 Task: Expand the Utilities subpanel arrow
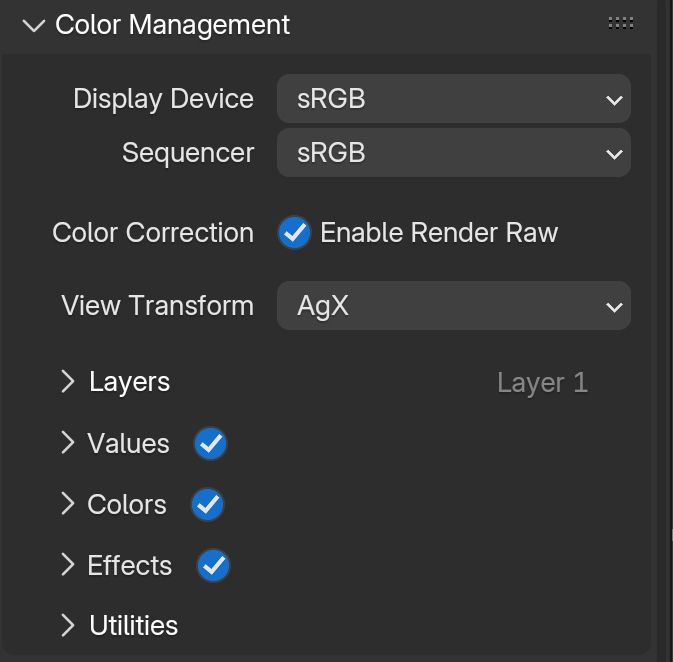[x=67, y=626]
